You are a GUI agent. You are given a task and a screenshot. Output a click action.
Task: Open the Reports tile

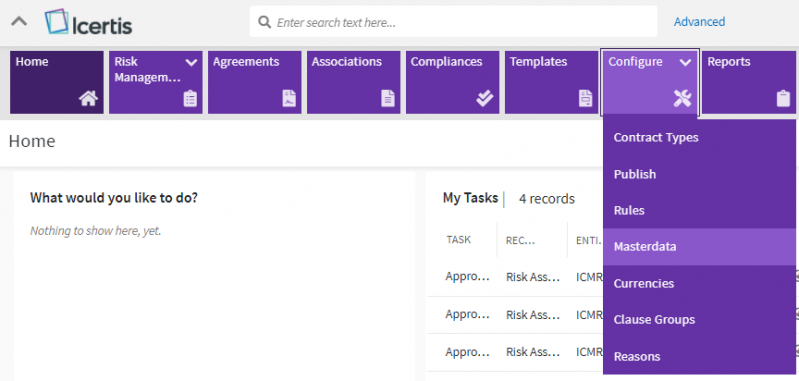pyautogui.click(x=749, y=82)
